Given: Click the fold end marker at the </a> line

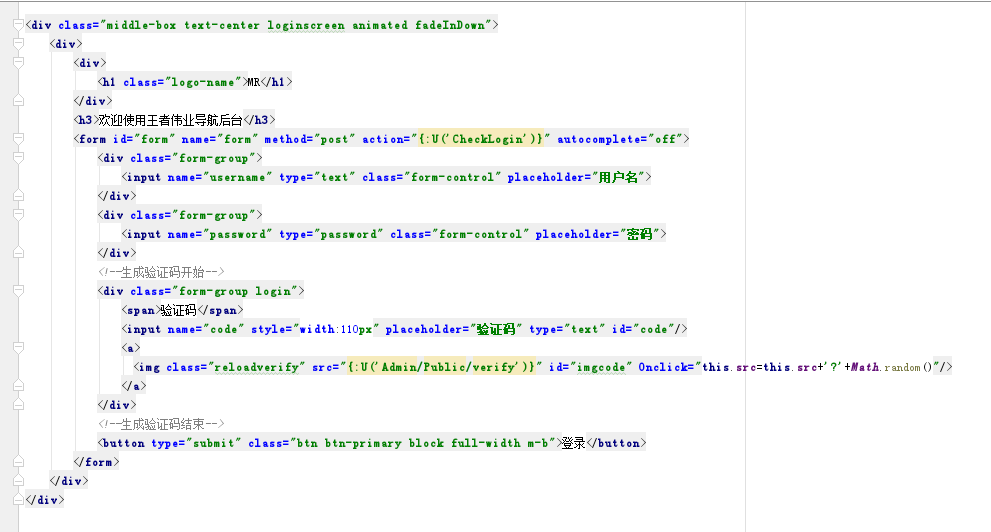Looking at the screenshot, I should (18, 385).
